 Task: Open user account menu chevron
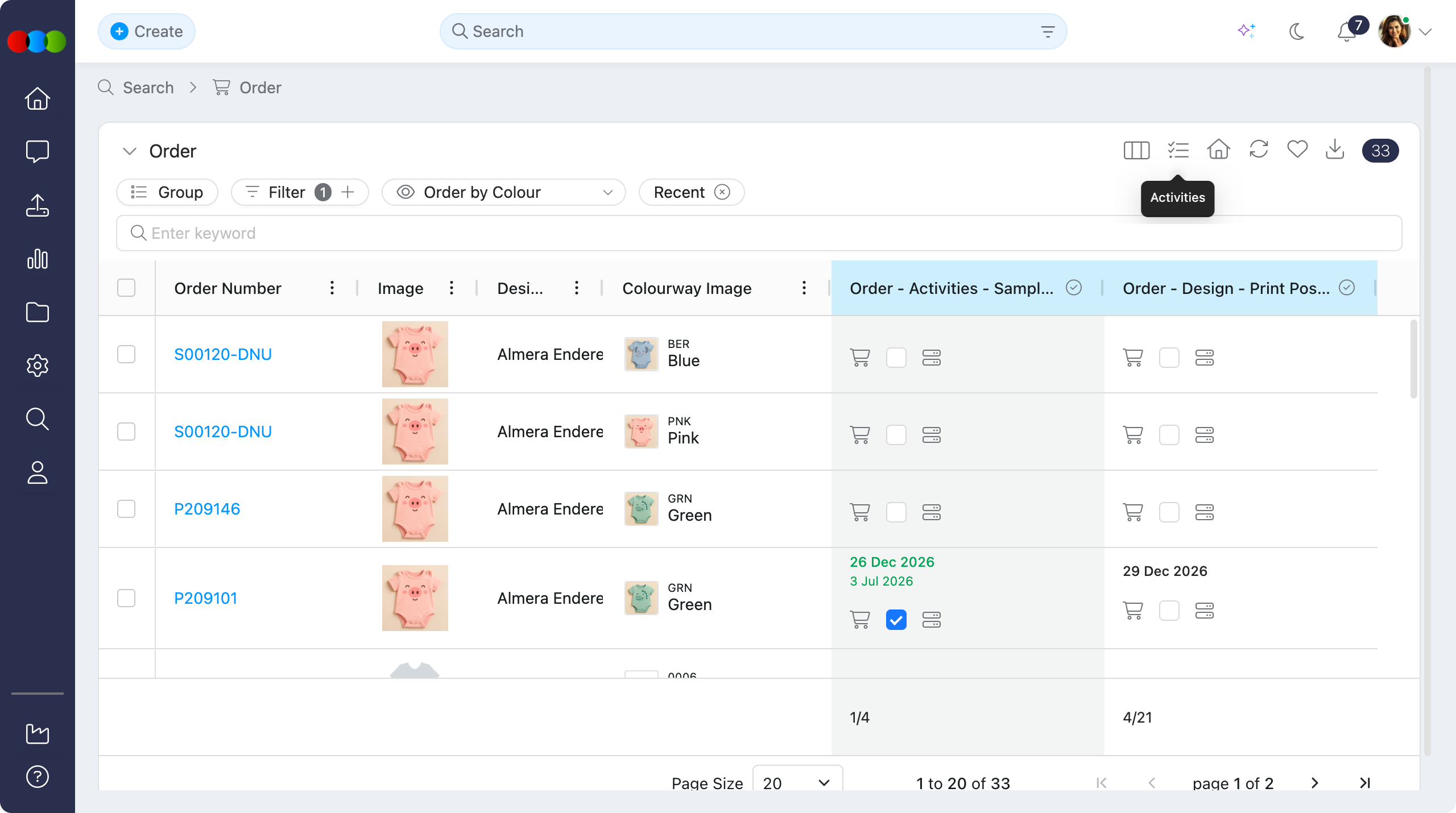click(1425, 32)
